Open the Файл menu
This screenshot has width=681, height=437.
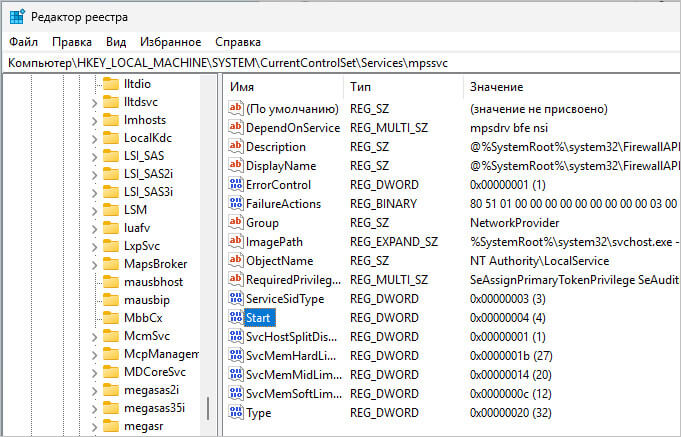click(23, 42)
